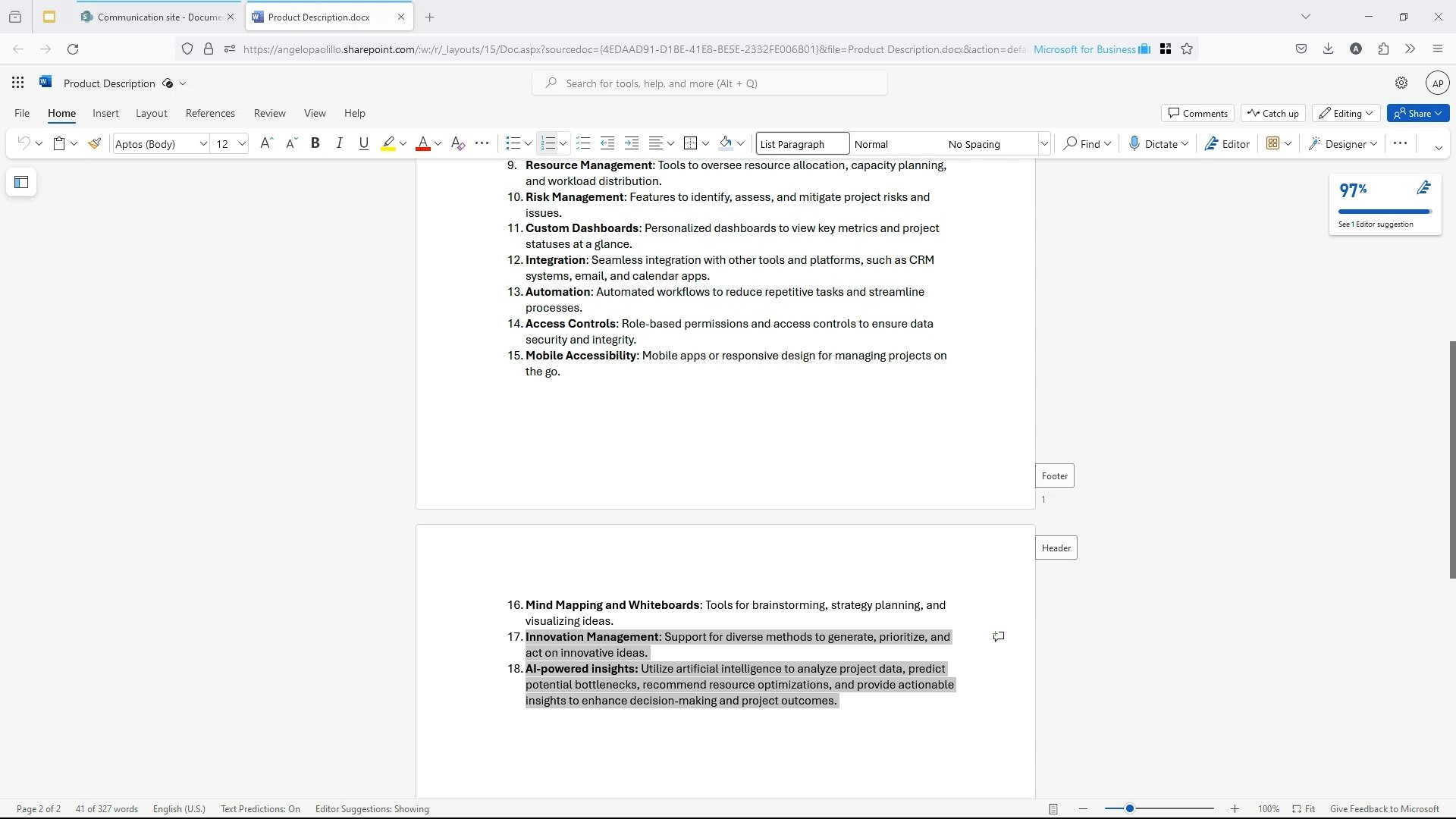This screenshot has width=1456, height=819.
Task: Click the Format Painter icon
Action: pyautogui.click(x=95, y=143)
